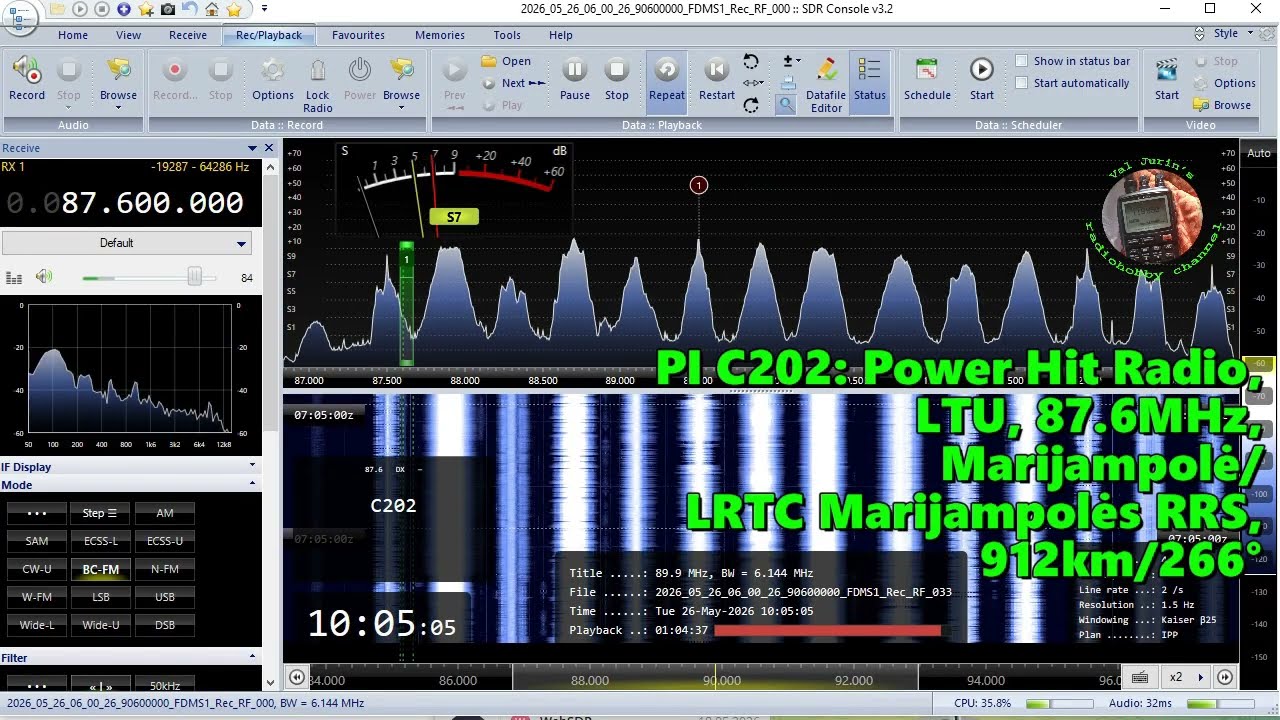This screenshot has height=720, width=1280.
Task: Open the Tools ribbon tab
Action: [507, 35]
